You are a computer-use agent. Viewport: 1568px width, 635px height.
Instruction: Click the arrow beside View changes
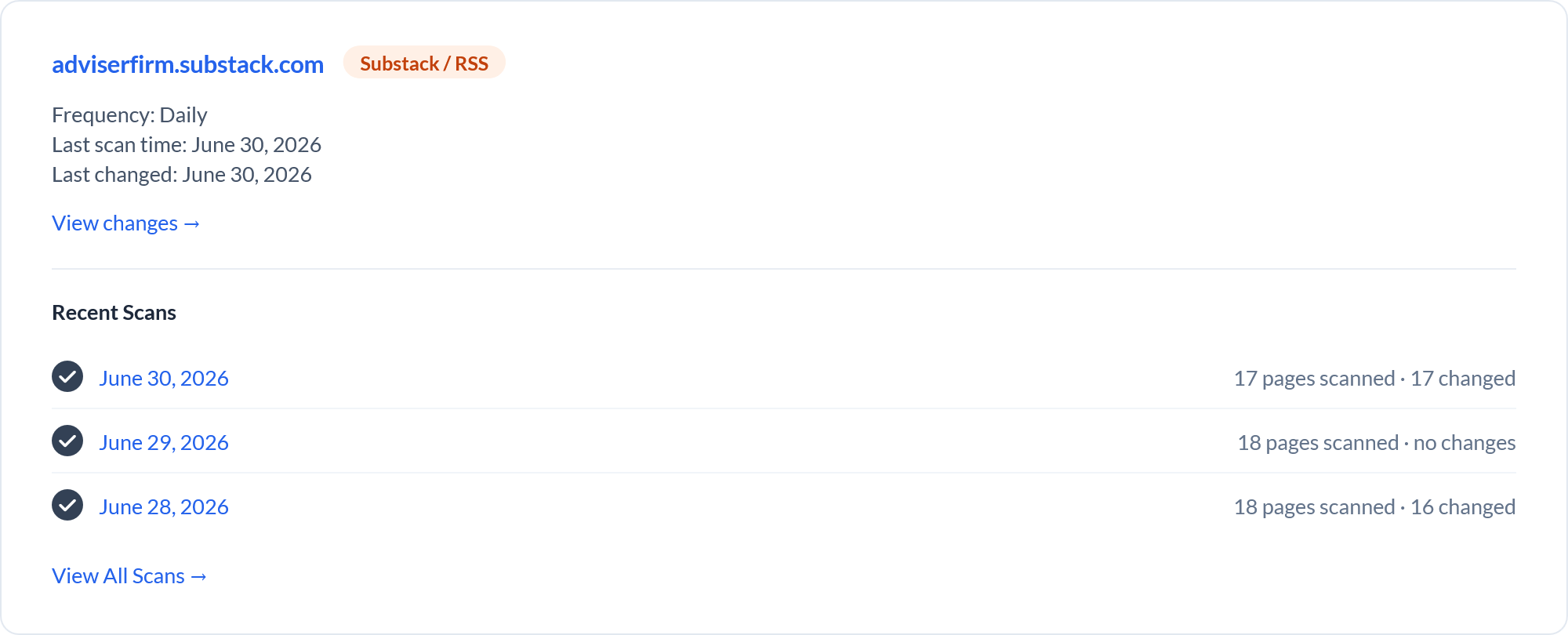[192, 224]
